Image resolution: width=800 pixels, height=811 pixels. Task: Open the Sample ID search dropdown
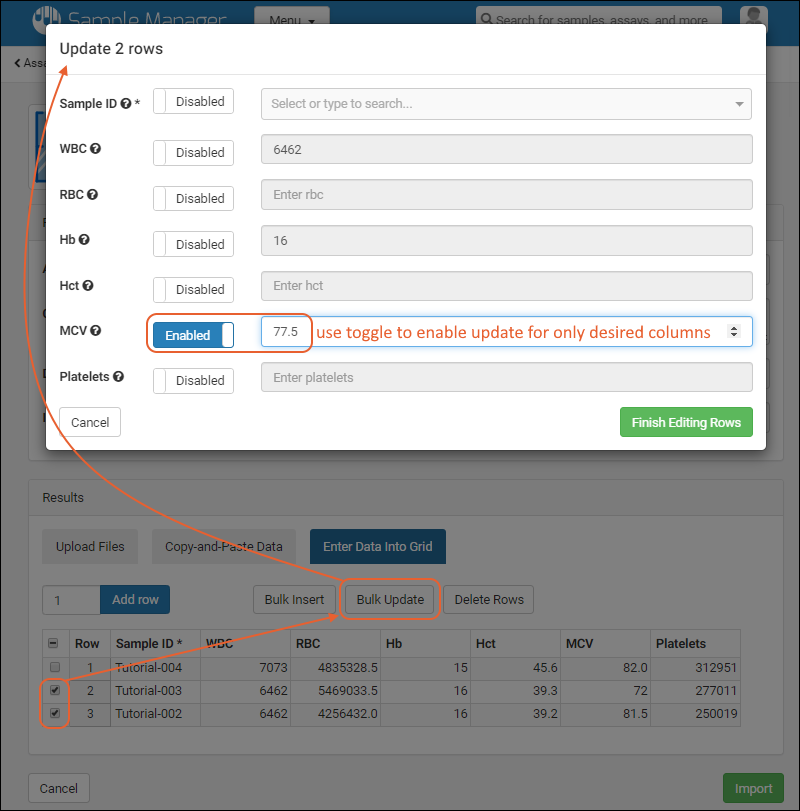(506, 104)
